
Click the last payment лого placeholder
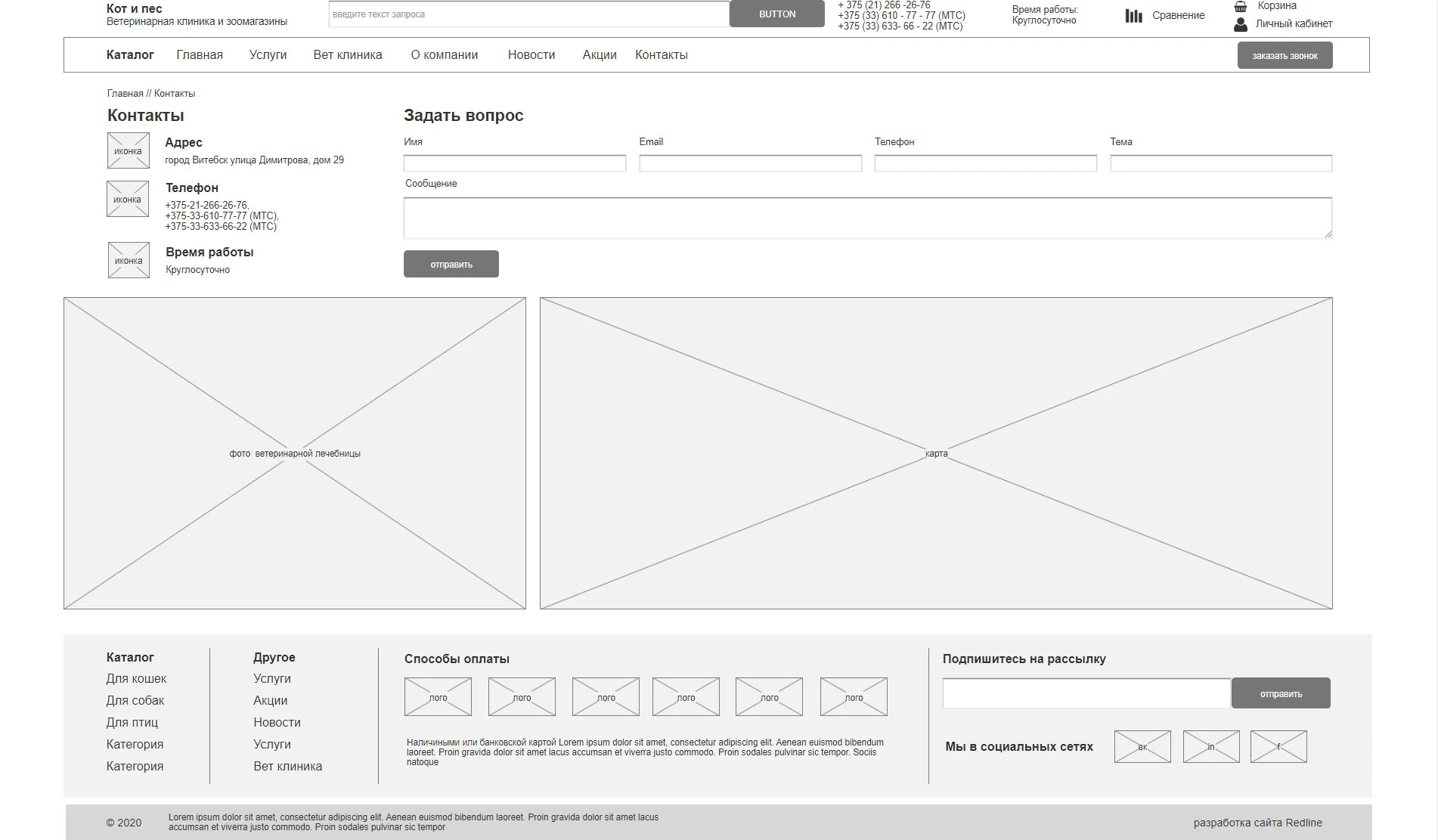(854, 697)
